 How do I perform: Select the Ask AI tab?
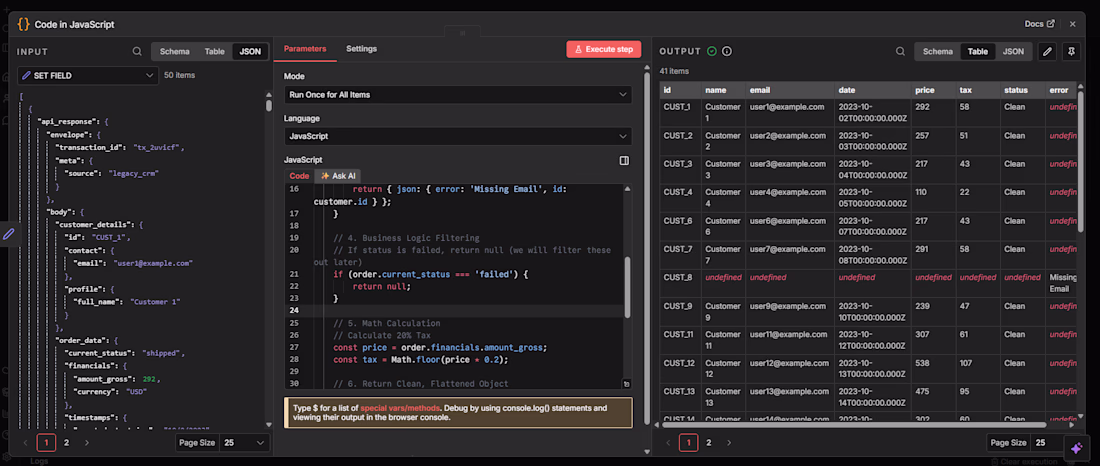pyautogui.click(x=338, y=176)
